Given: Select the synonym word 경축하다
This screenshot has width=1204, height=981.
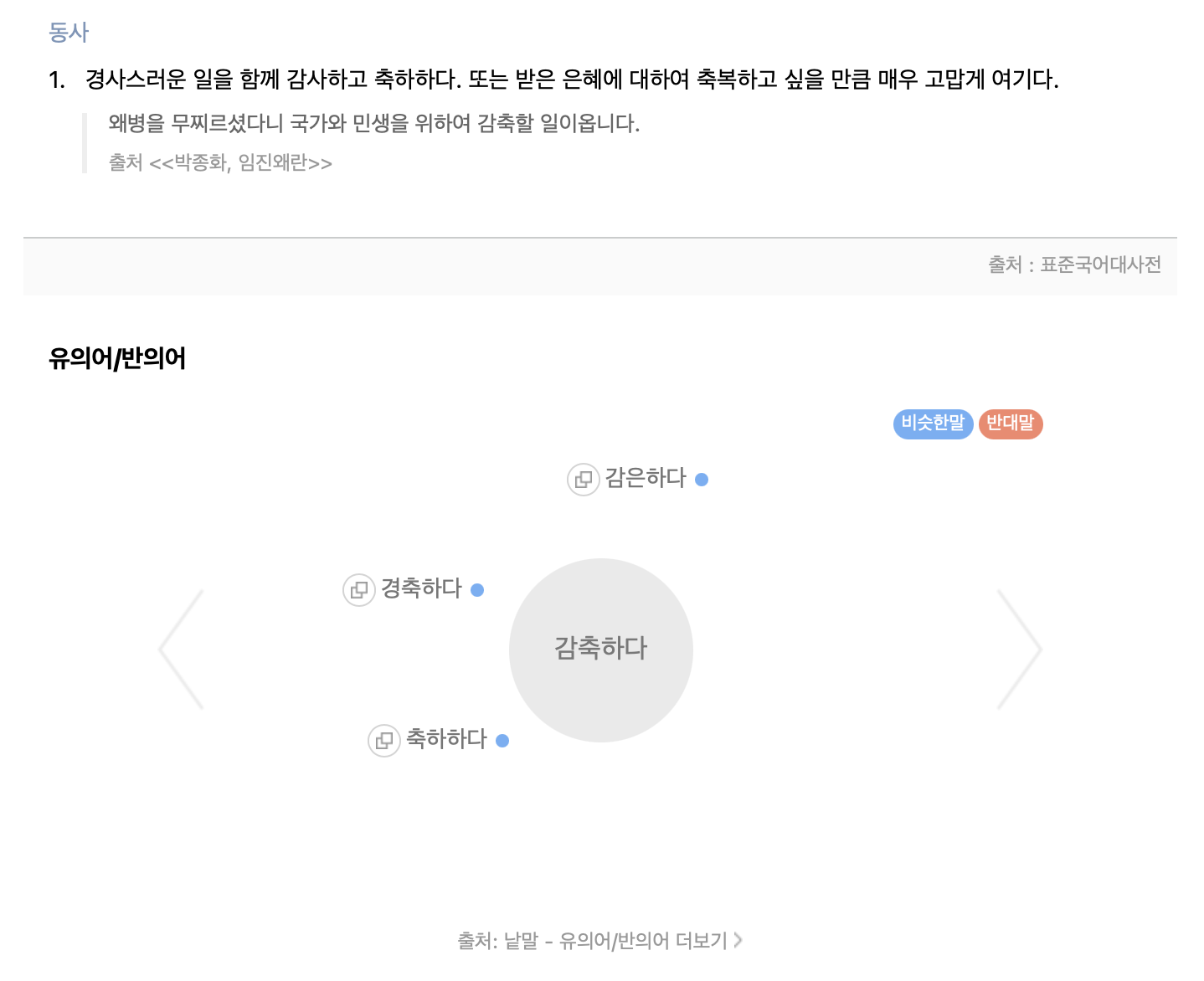Looking at the screenshot, I should (421, 588).
